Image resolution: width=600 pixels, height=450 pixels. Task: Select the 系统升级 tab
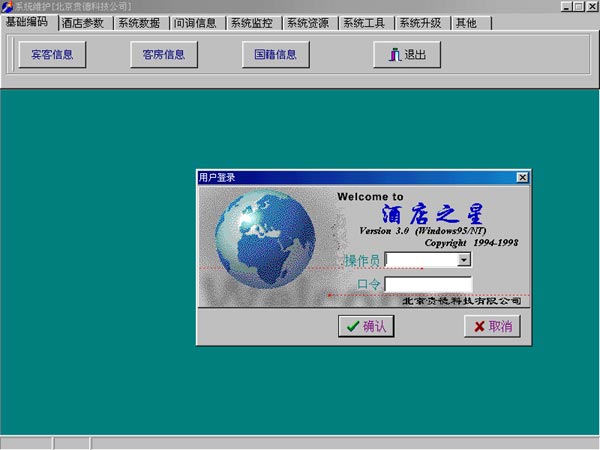pos(423,23)
